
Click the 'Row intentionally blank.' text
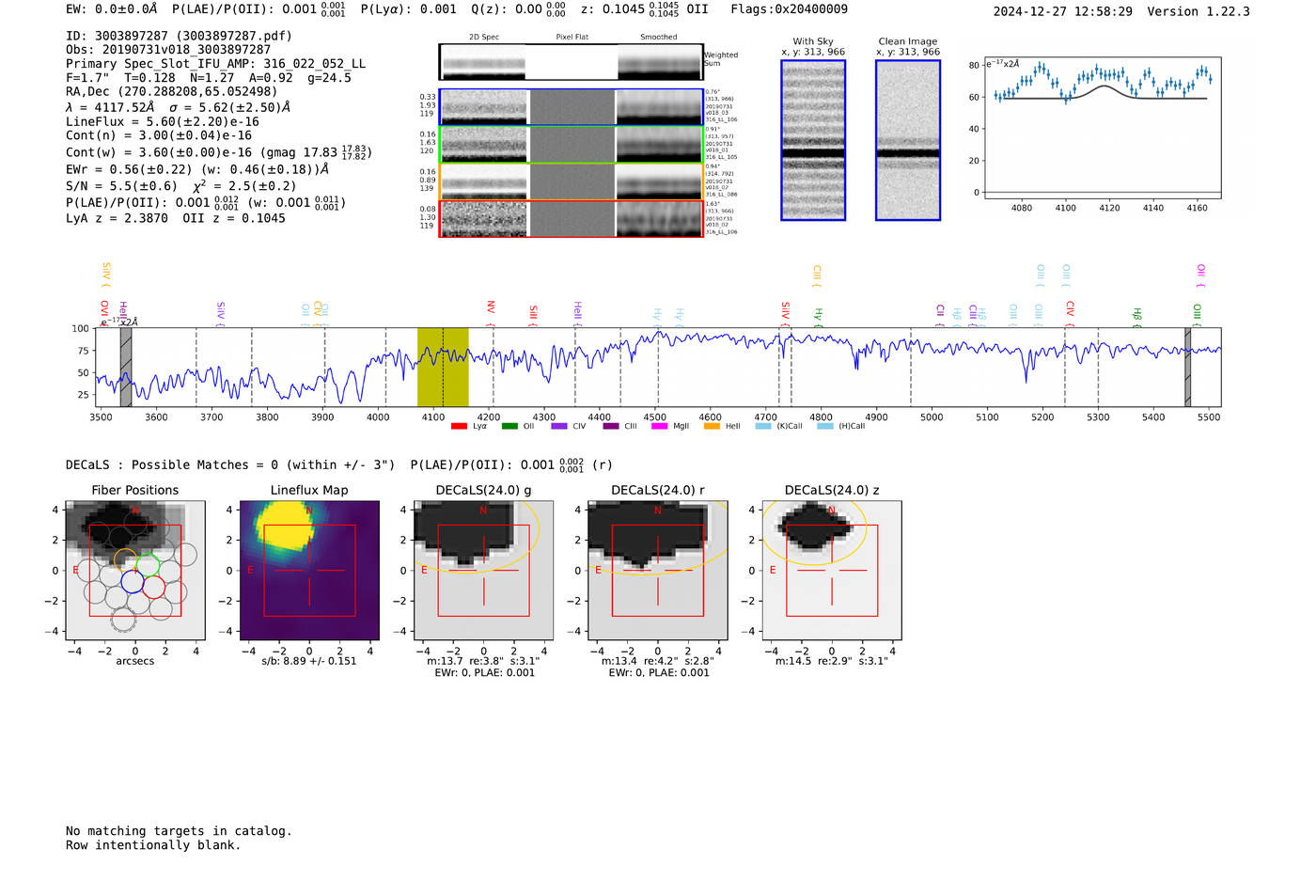point(153,845)
